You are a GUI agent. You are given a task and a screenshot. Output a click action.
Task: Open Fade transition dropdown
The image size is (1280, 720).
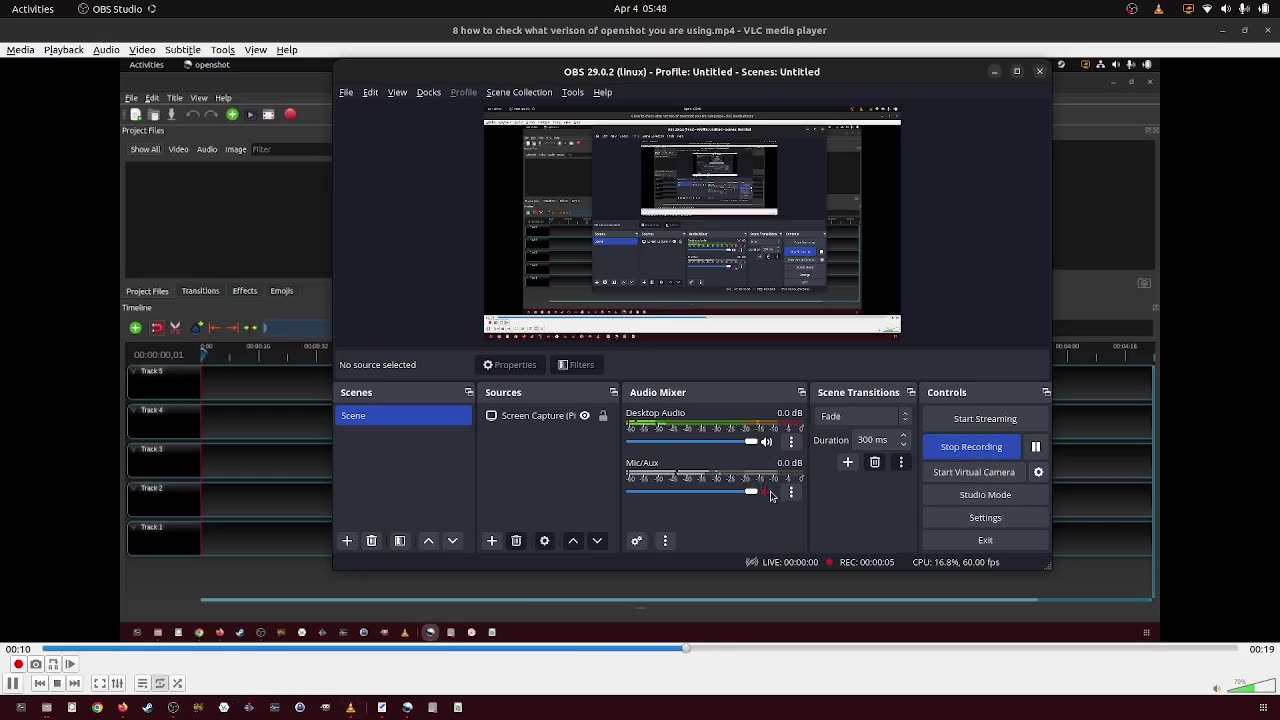pos(865,416)
